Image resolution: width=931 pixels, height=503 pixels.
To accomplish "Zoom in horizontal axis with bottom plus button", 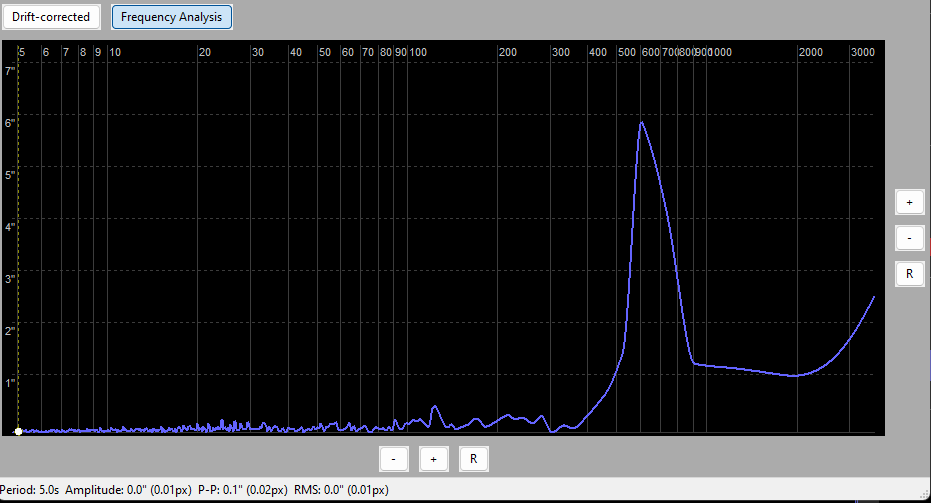I will (433, 459).
